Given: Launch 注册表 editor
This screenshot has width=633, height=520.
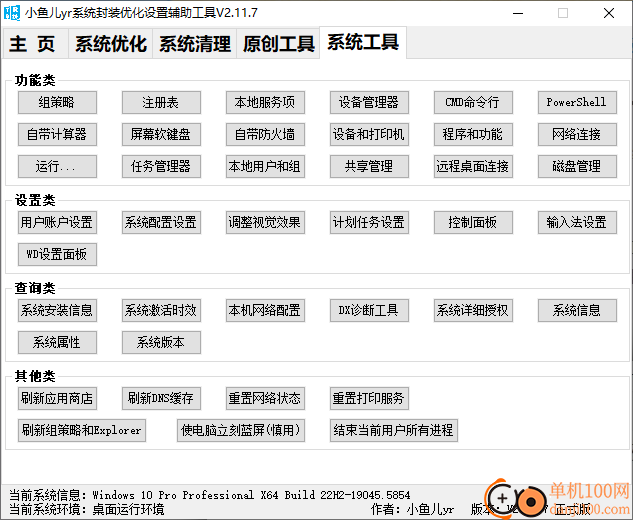Looking at the screenshot, I should click(161, 103).
